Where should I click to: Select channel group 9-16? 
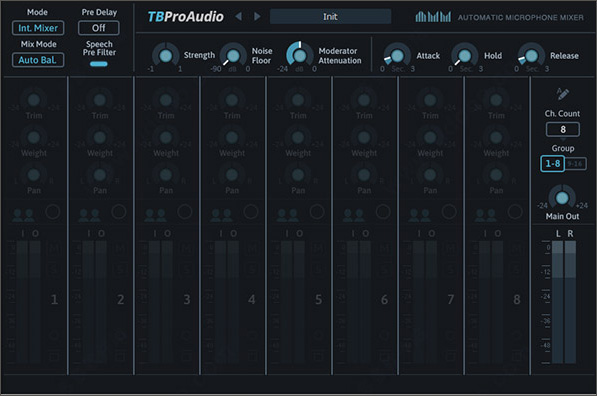point(575,164)
